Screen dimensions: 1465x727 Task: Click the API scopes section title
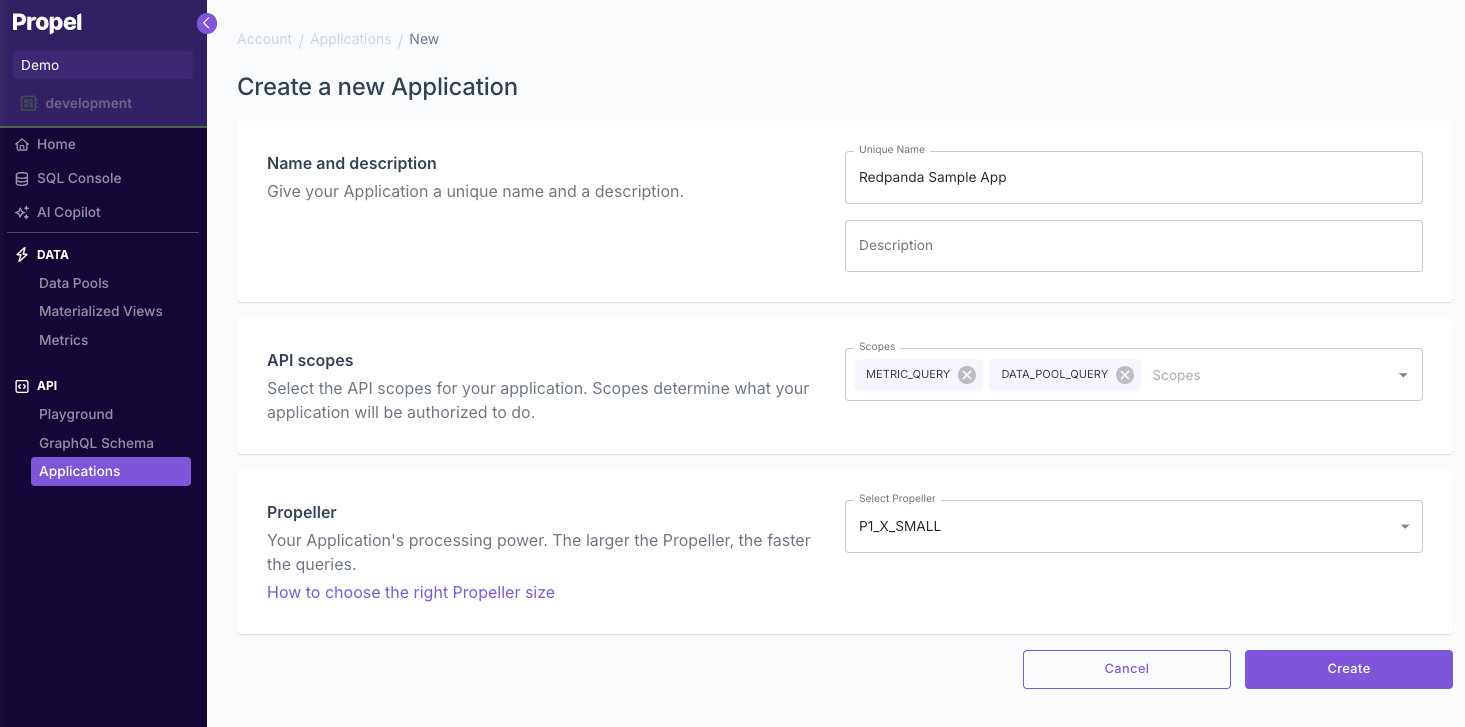[310, 360]
